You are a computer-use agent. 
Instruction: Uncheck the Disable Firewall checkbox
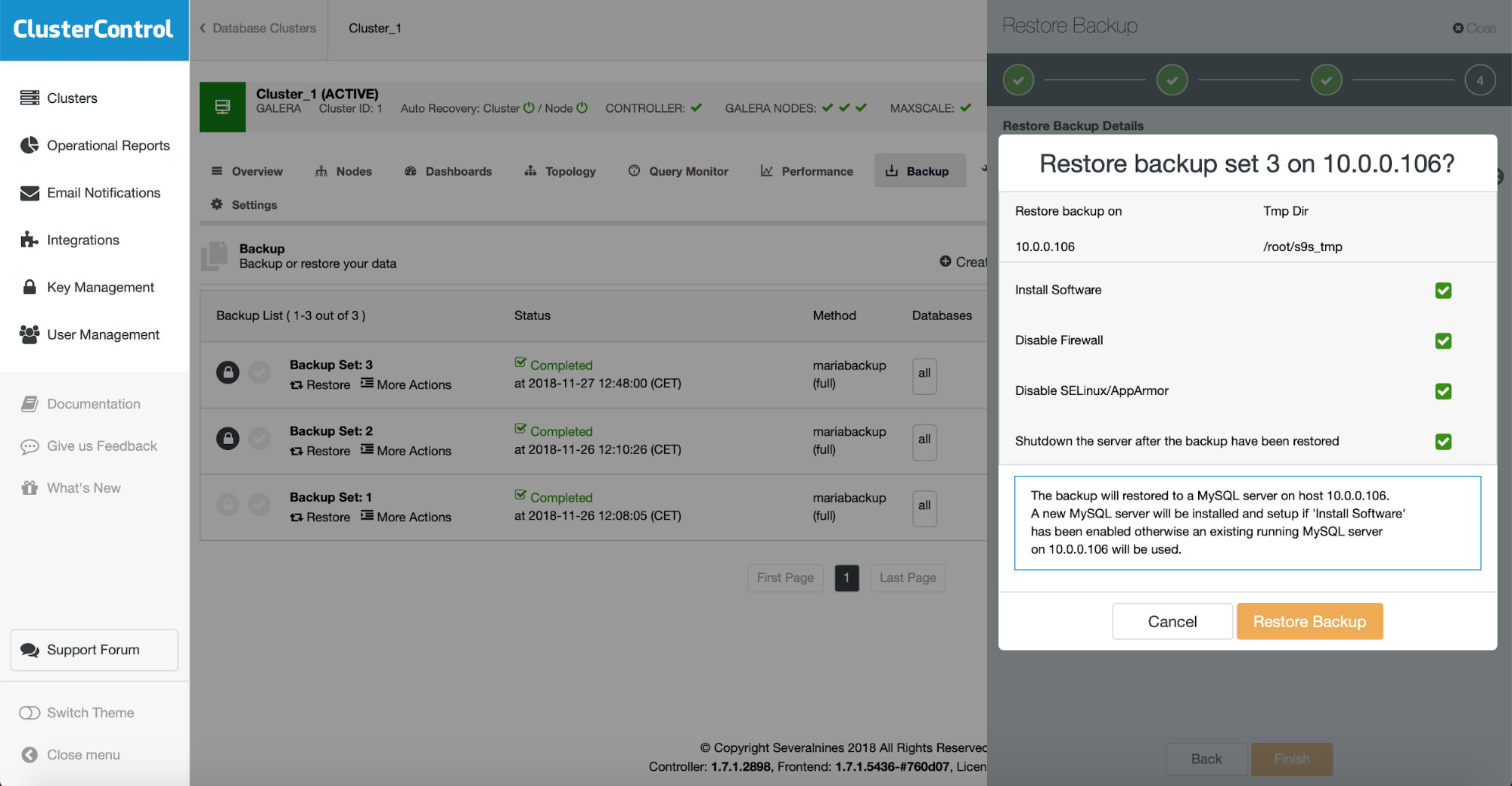coord(1443,340)
